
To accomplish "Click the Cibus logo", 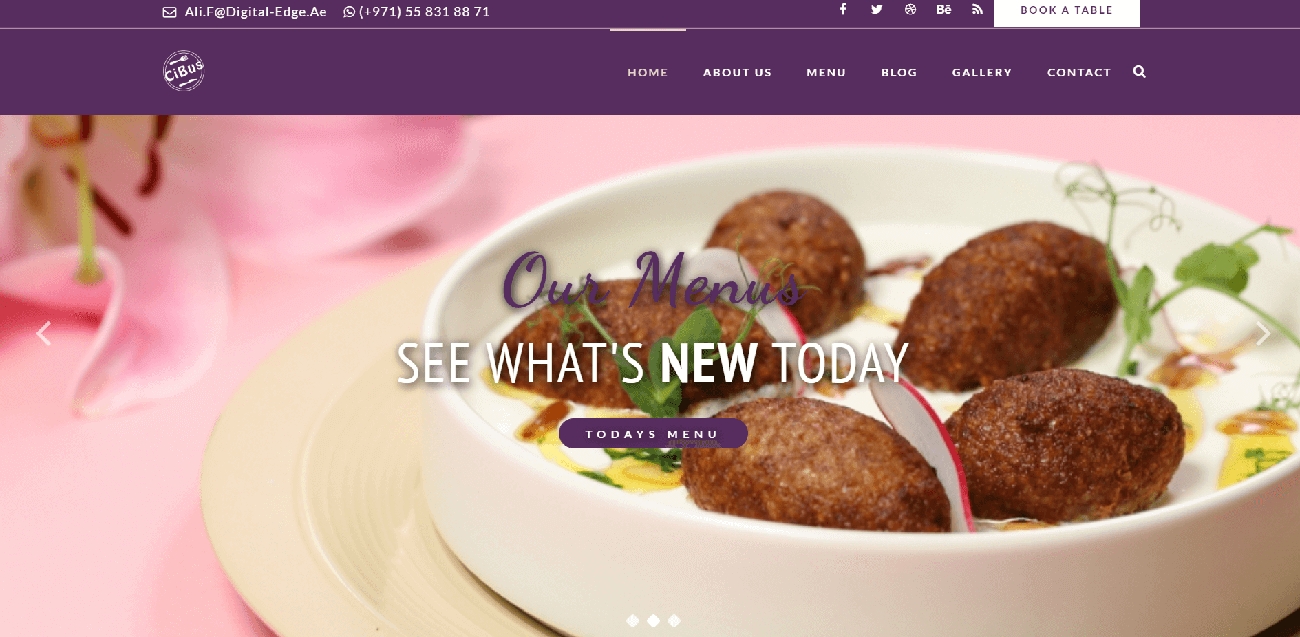I will tap(184, 71).
